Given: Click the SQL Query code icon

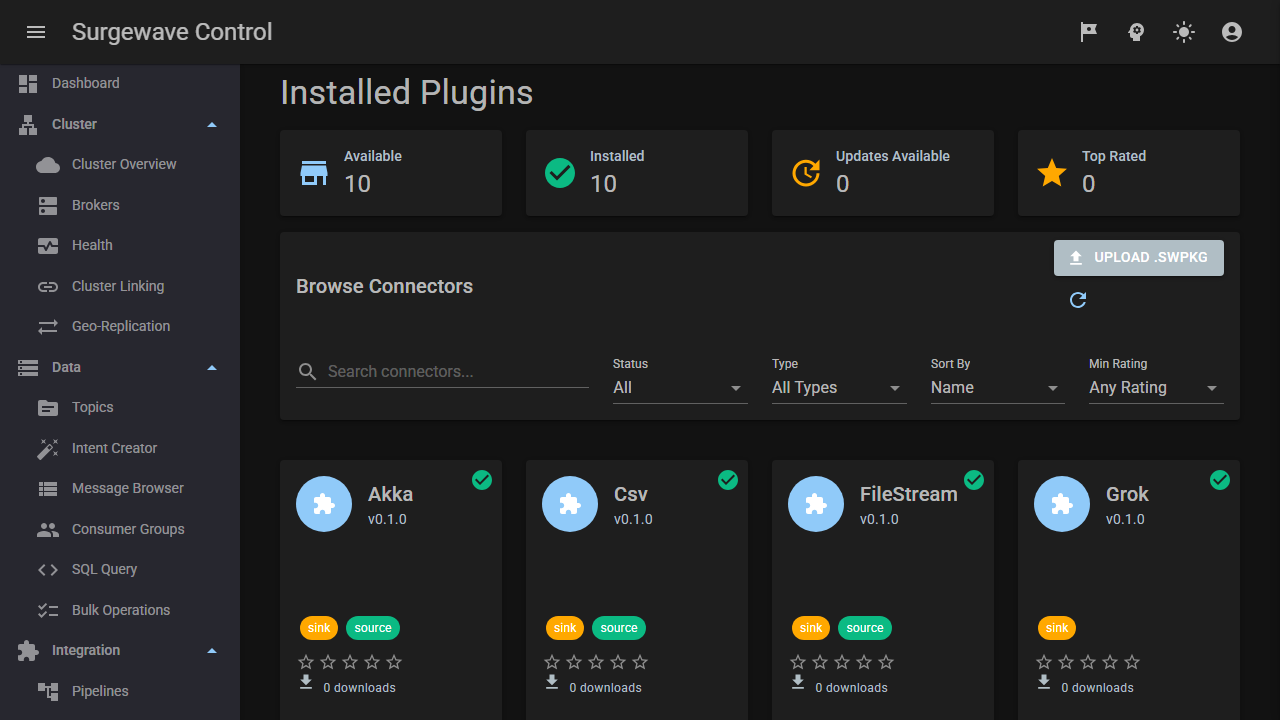Looking at the screenshot, I should (48, 570).
